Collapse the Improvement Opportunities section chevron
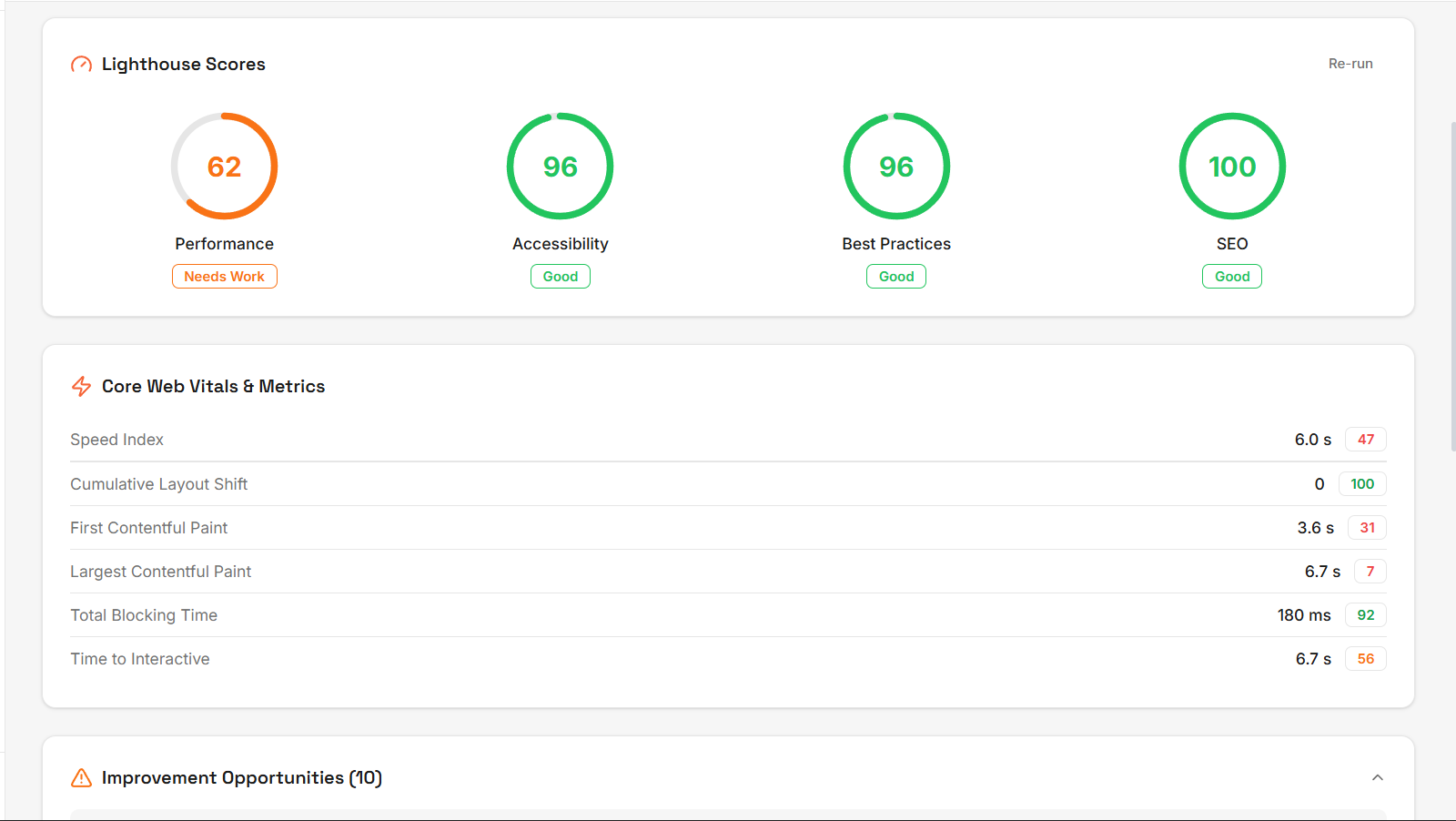The height and width of the screenshot is (821, 1456). (x=1377, y=777)
